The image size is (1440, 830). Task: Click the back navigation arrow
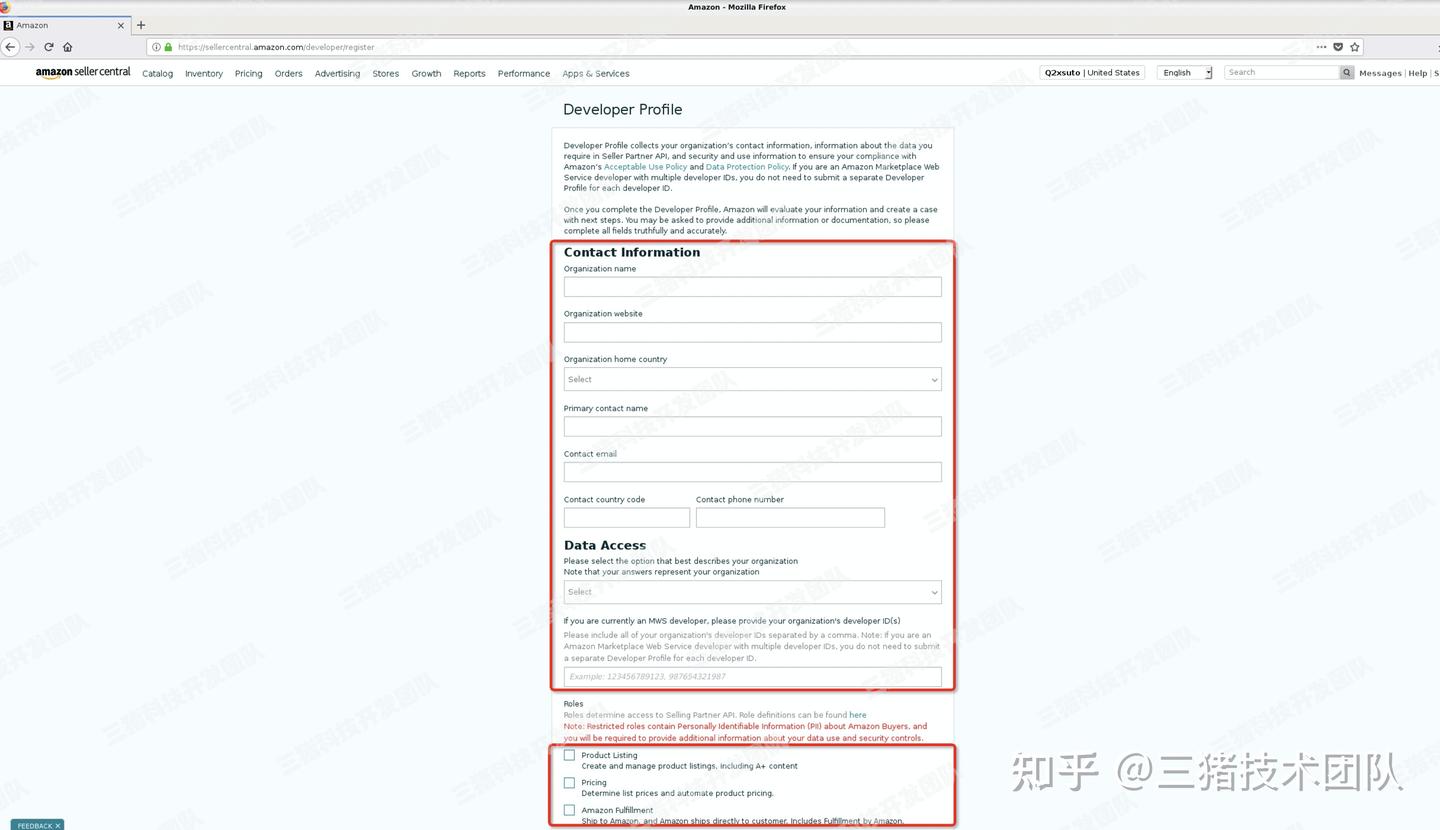tap(10, 46)
